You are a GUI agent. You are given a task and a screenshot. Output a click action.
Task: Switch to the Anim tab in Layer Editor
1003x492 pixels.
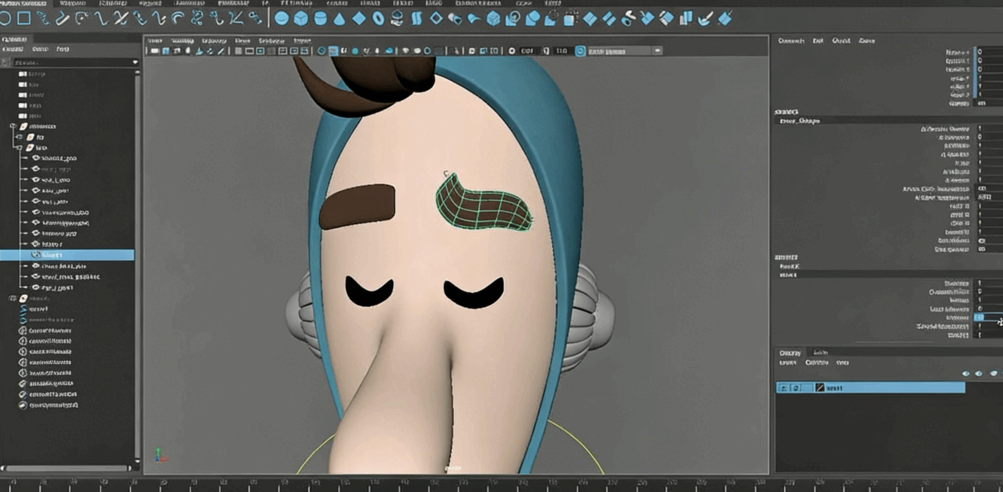click(x=819, y=352)
